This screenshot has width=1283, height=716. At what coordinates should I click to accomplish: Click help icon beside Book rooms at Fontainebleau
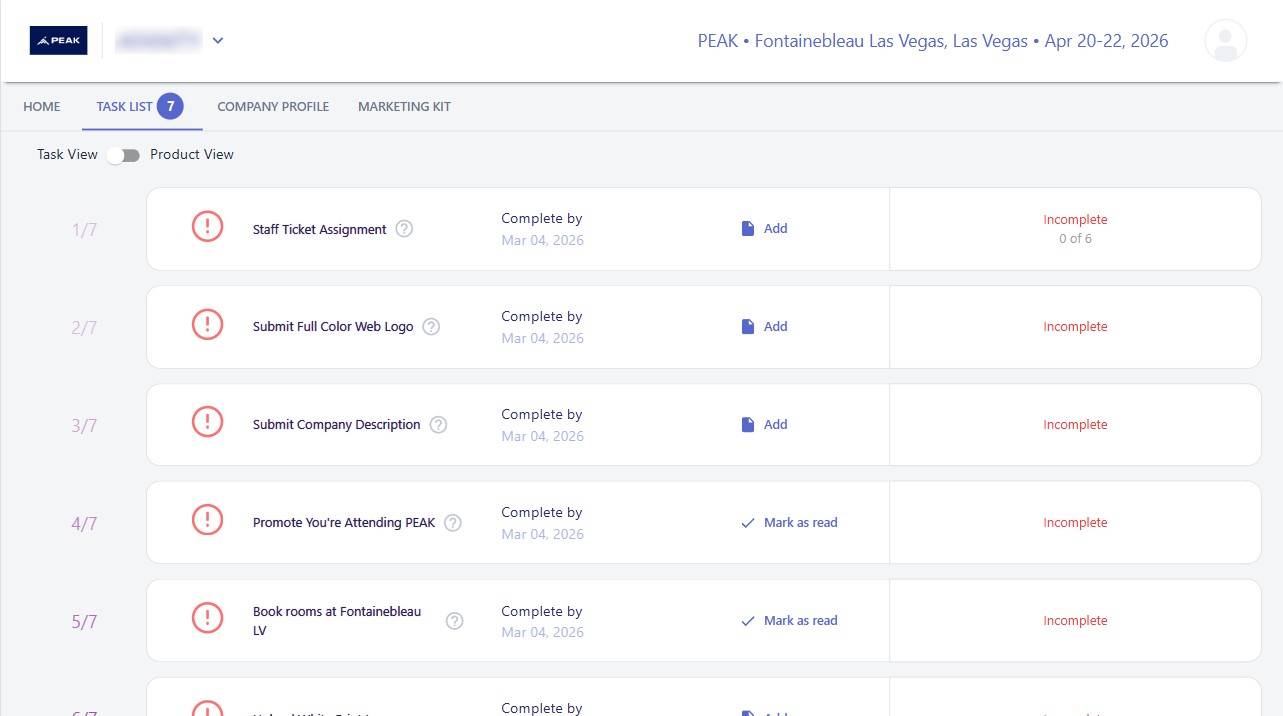tap(454, 621)
